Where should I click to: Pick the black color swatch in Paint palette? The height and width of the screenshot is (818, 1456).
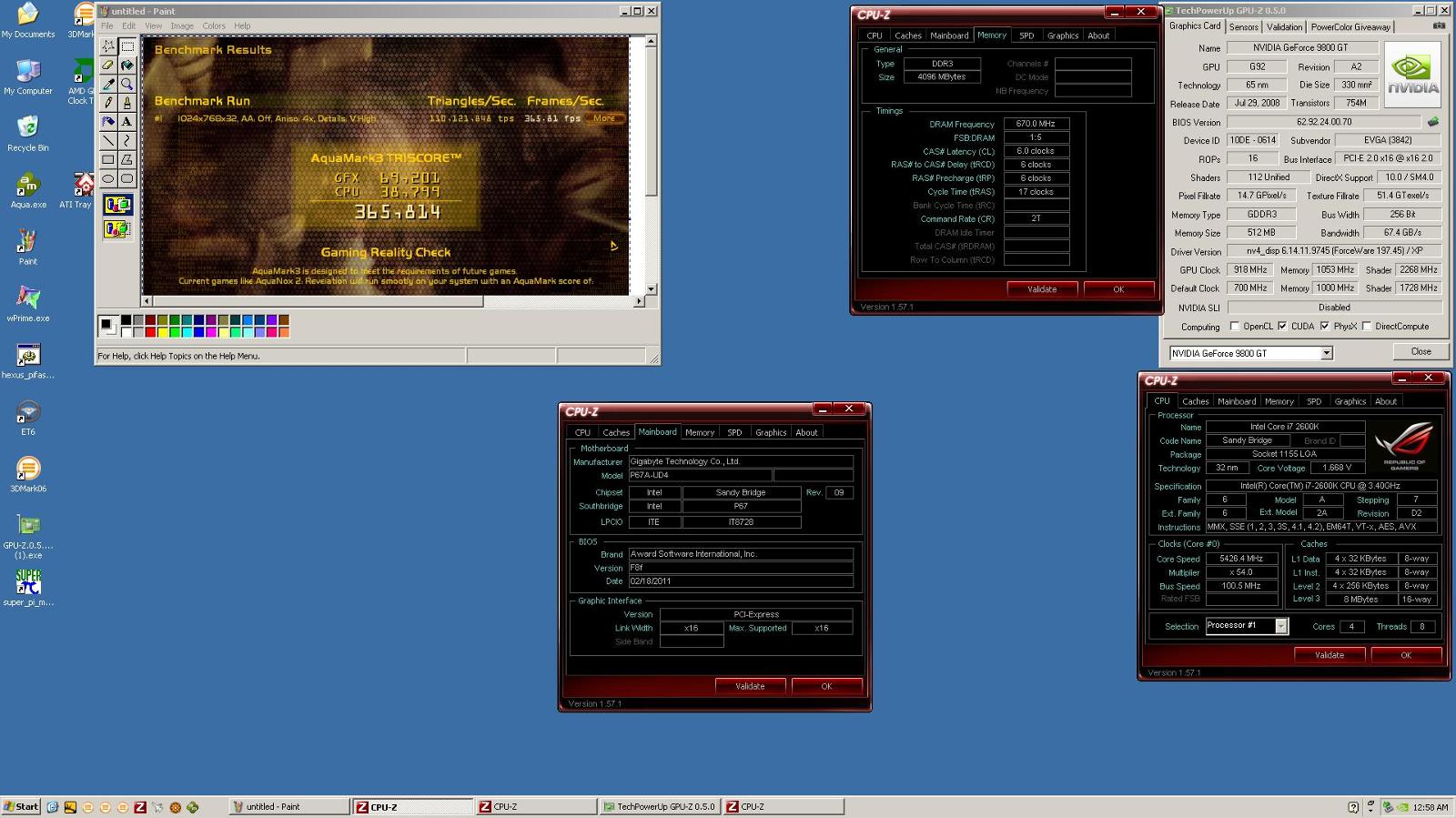click(126, 320)
